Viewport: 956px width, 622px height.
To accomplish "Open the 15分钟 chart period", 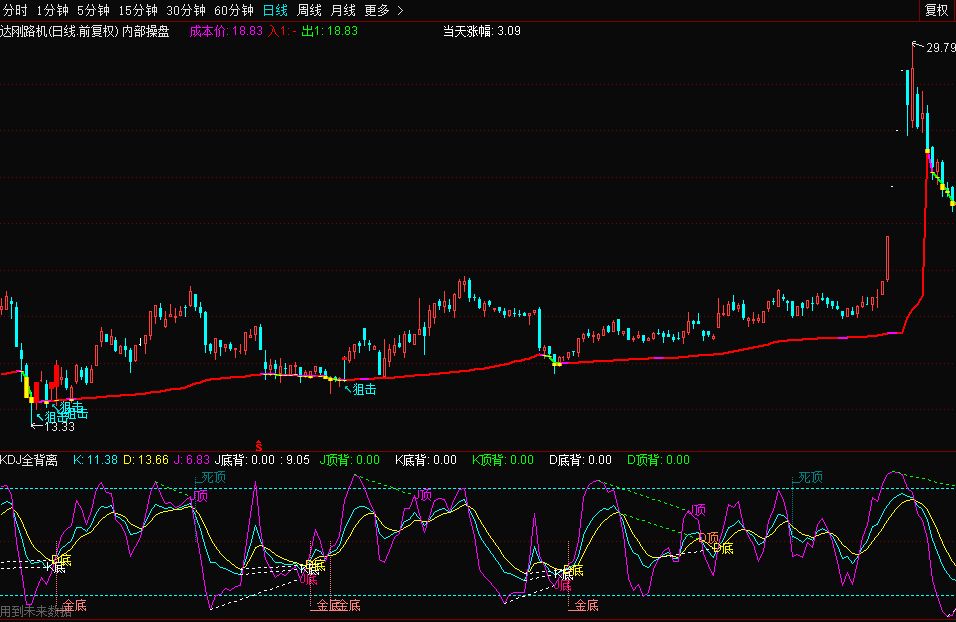I will click(x=138, y=10).
